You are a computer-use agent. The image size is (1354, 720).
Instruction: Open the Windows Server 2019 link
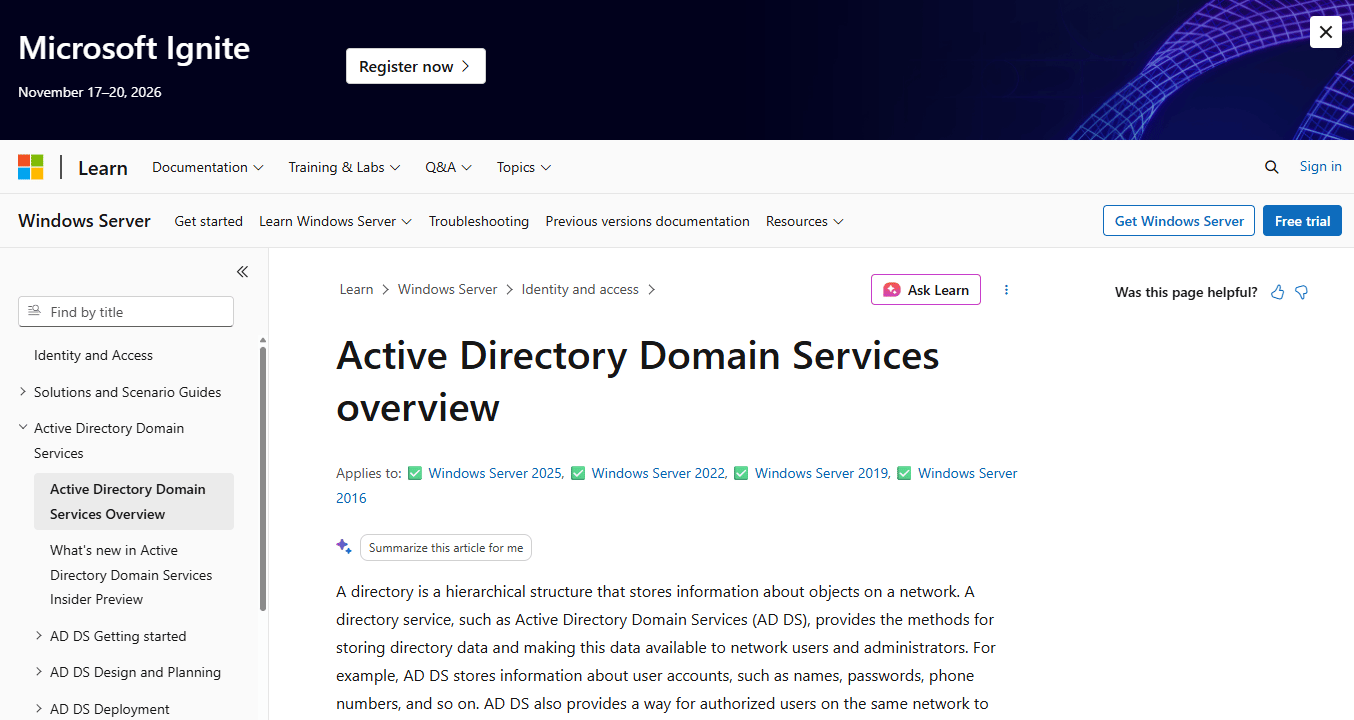coord(821,473)
